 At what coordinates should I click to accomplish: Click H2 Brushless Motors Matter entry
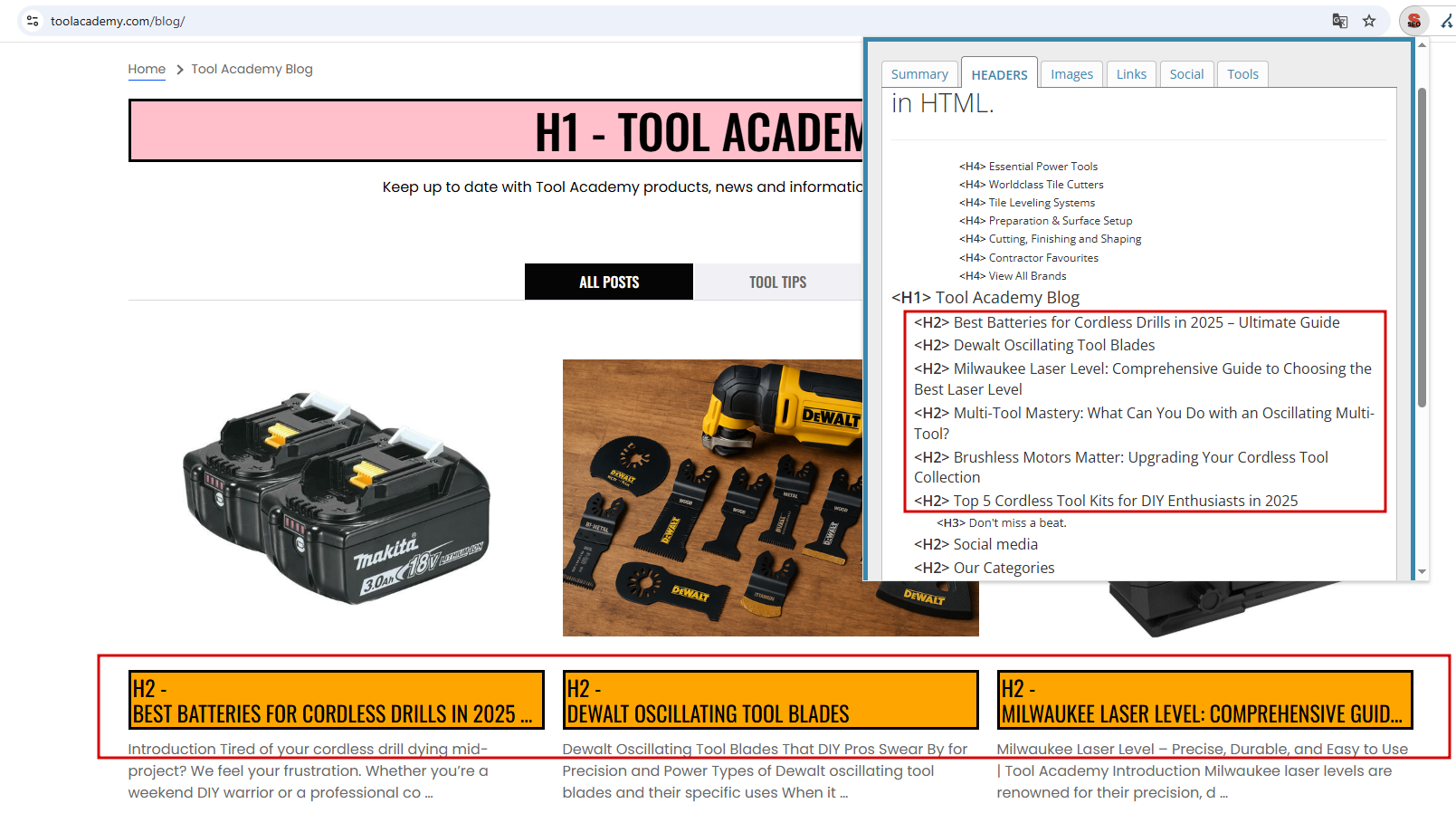(1121, 467)
